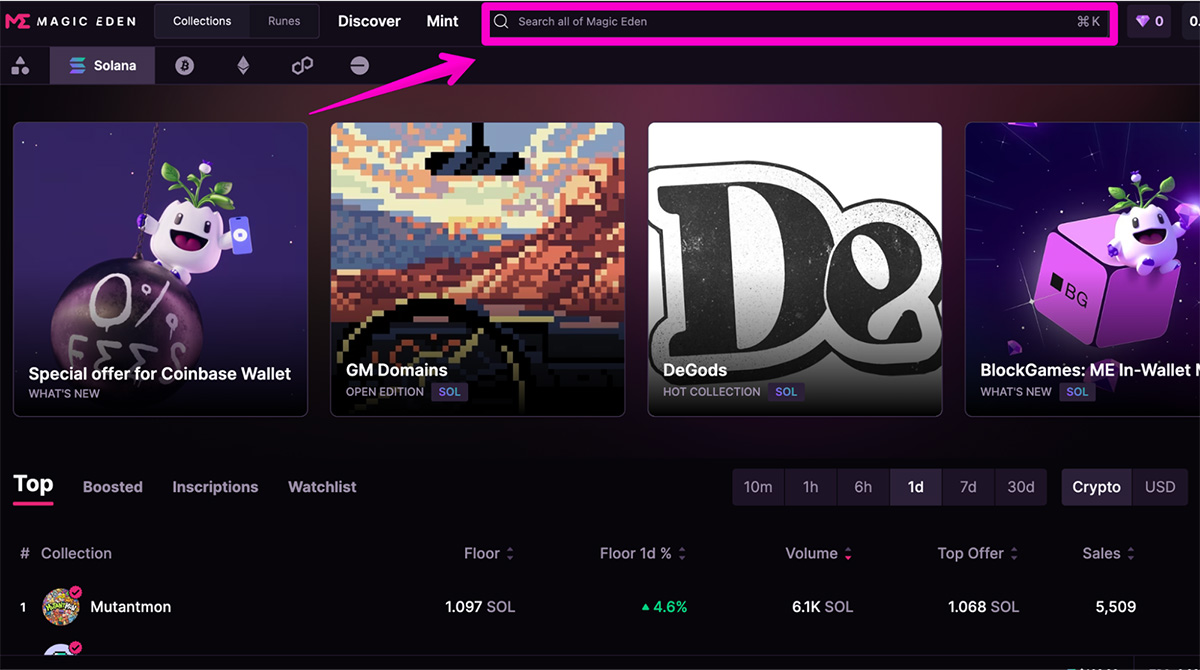Click the Magic Eden logo
Screen dimensions: 1200x670
(70, 21)
